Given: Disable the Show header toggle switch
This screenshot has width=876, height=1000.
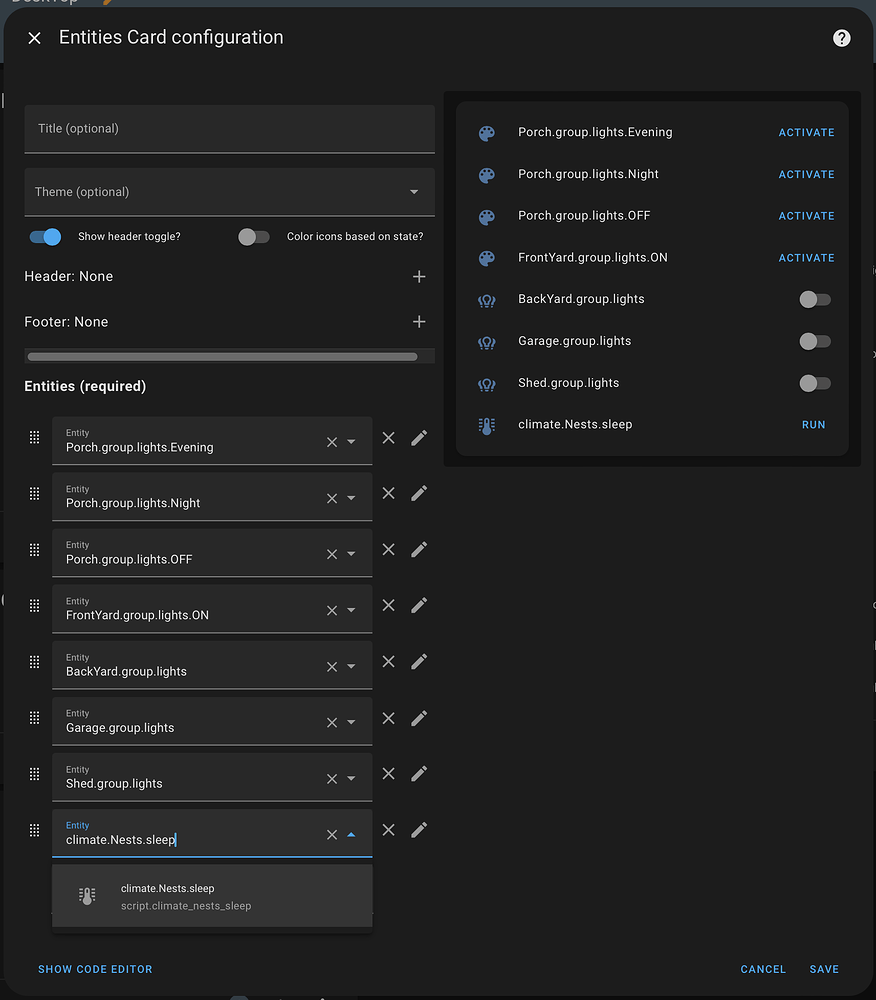Looking at the screenshot, I should [x=46, y=237].
